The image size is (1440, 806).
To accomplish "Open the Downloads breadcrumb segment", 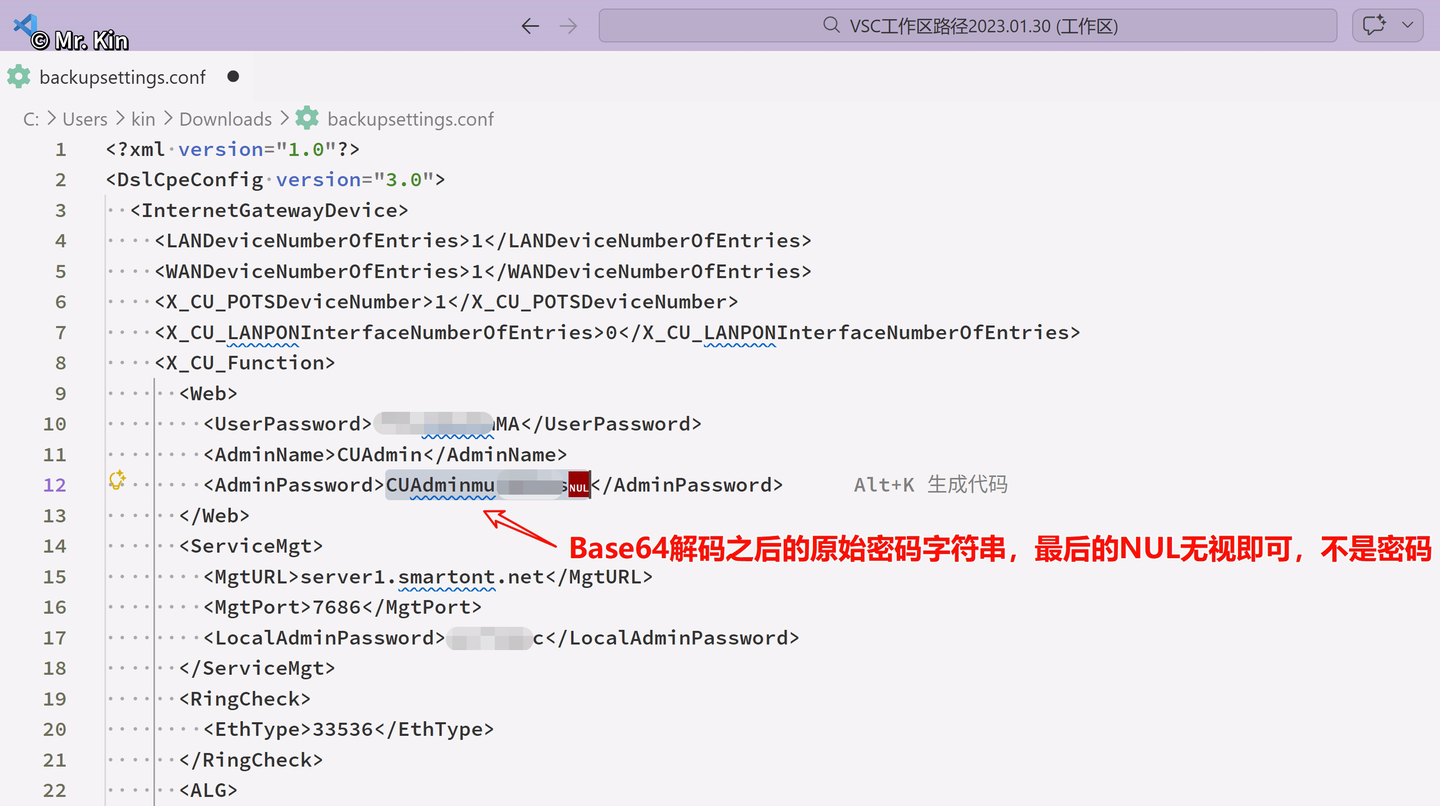I will point(225,119).
